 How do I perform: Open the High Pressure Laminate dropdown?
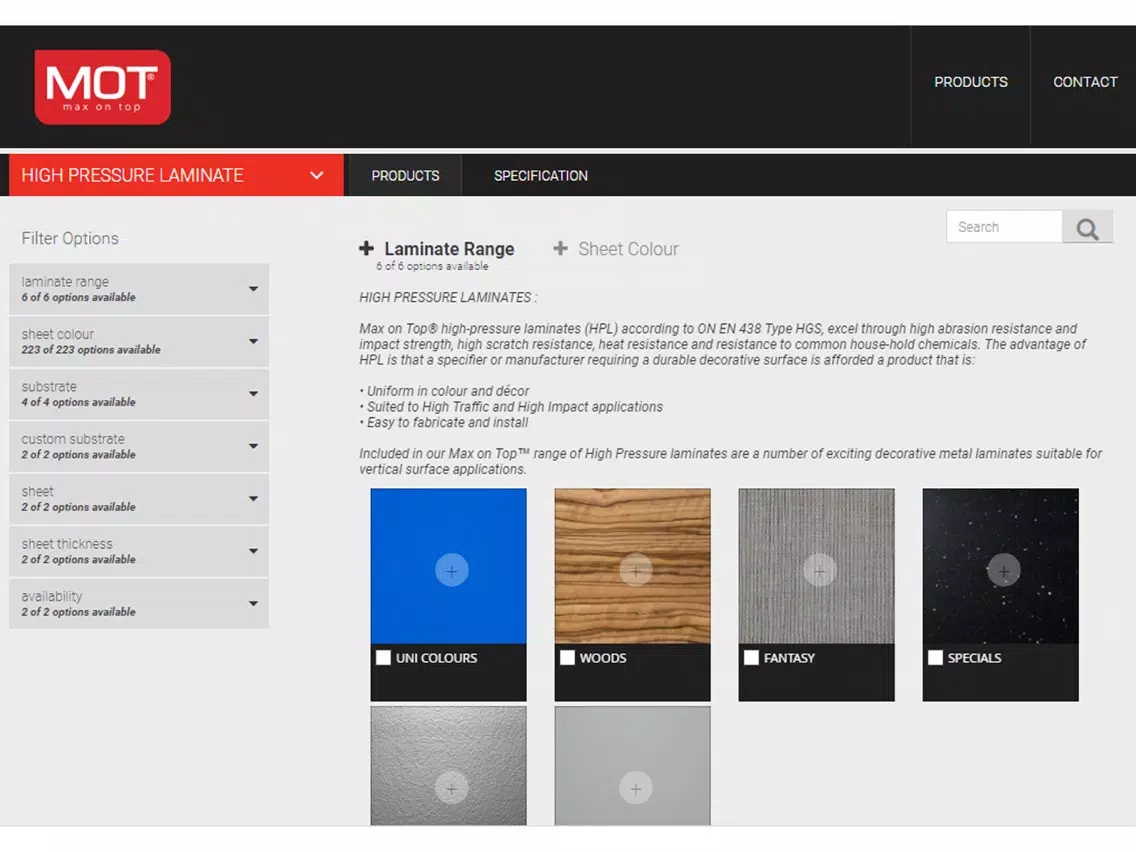tap(176, 175)
